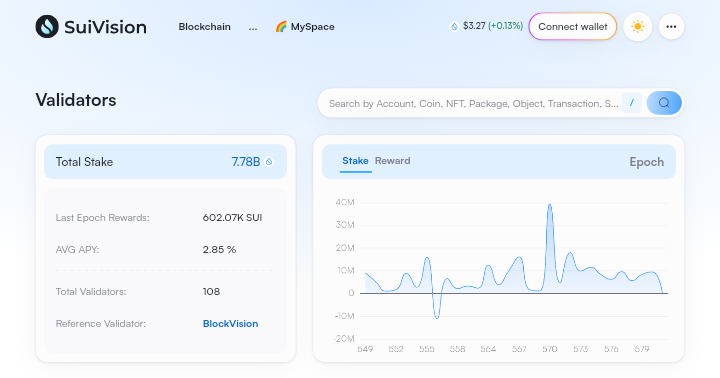Open the Blockchain menu
The width and height of the screenshot is (720, 378).
pos(204,27)
